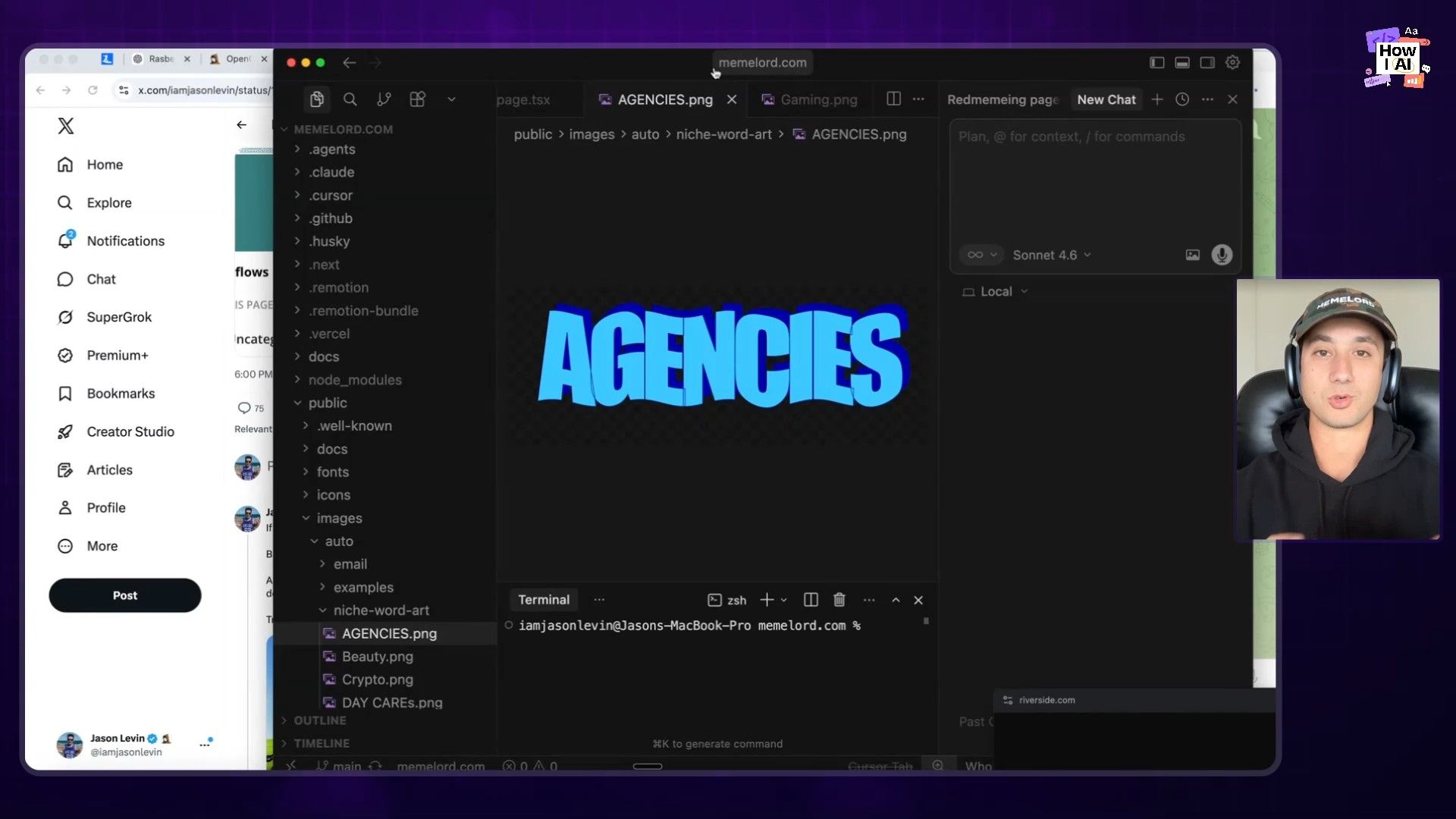
Task: Toggle the right AI pane layout icon
Action: [1207, 63]
